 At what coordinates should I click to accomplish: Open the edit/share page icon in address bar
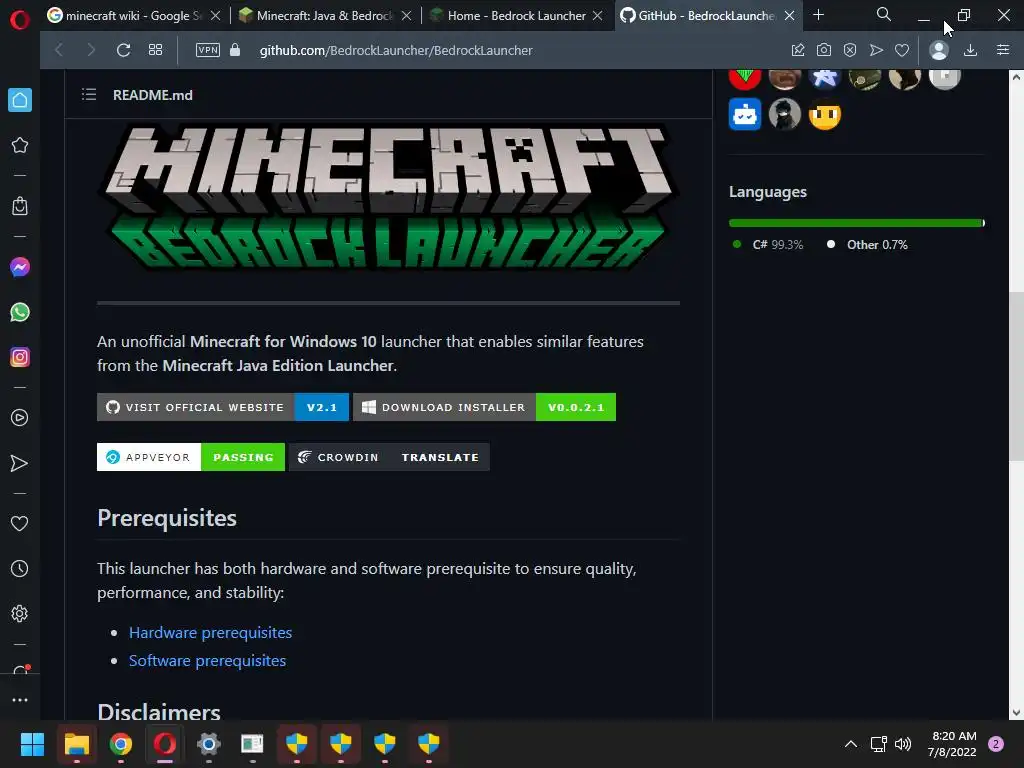coord(797,50)
